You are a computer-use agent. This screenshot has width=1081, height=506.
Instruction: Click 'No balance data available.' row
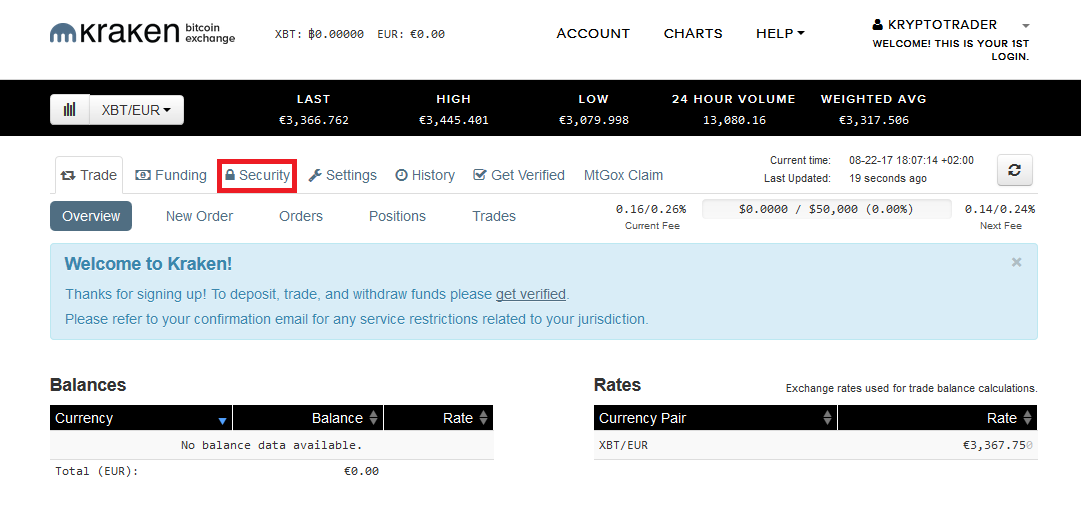[272, 445]
